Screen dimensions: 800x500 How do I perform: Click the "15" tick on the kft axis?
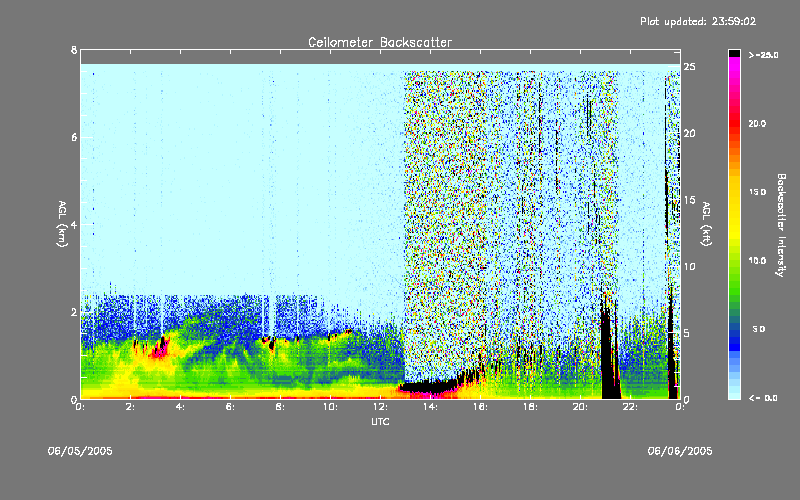[x=689, y=200]
